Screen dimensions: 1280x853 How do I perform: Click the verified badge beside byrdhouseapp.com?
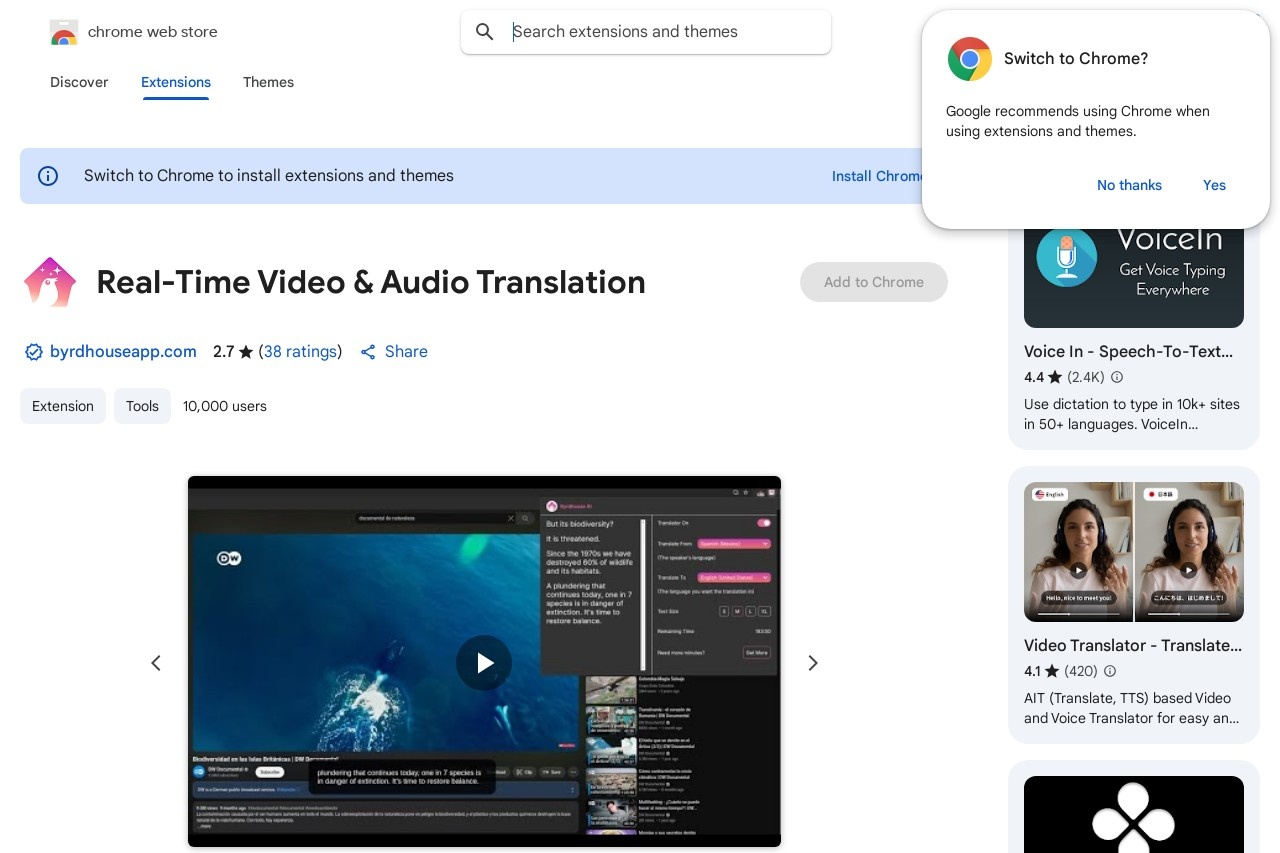coord(33,352)
